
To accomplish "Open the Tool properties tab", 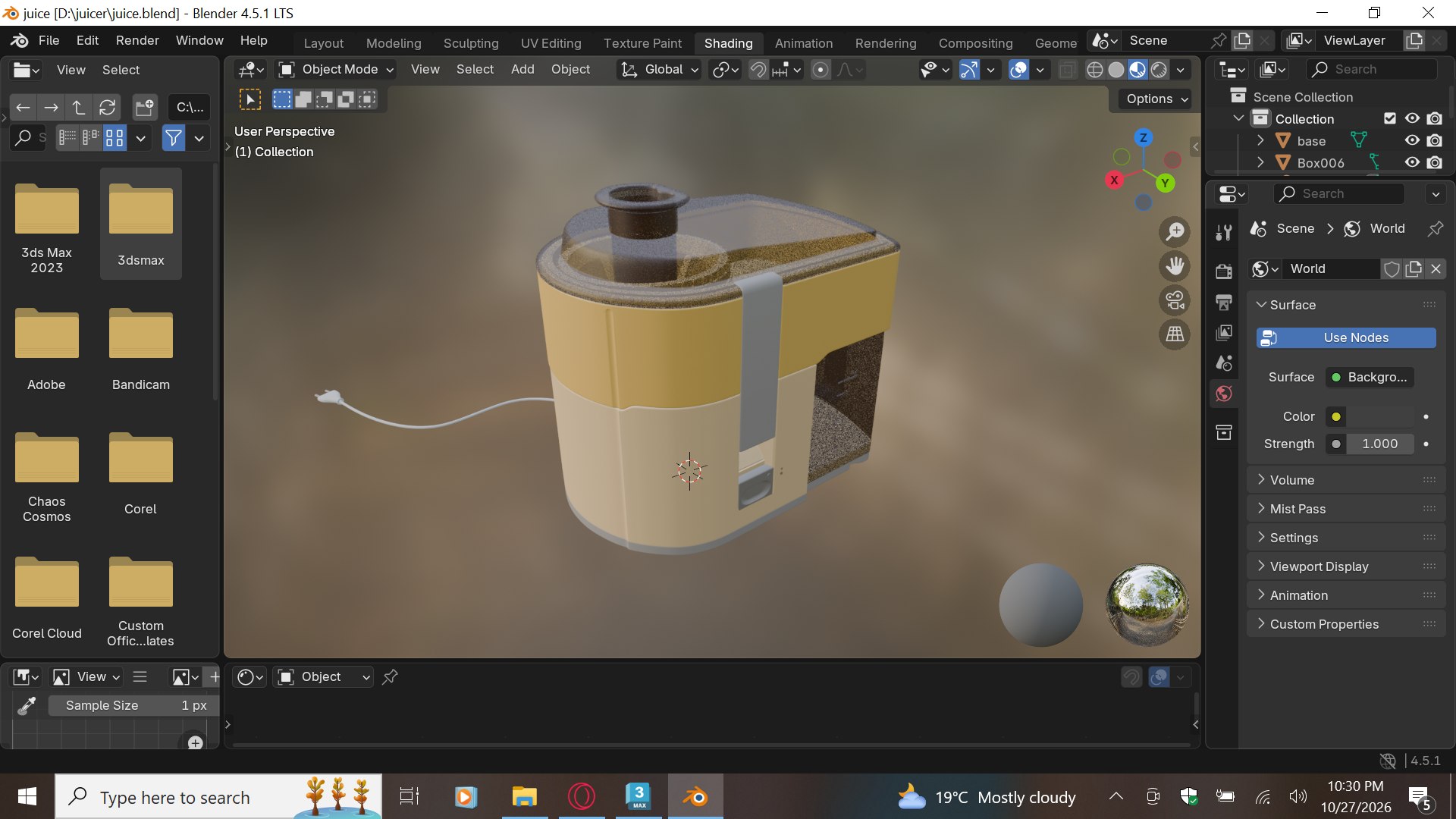I will [1223, 233].
